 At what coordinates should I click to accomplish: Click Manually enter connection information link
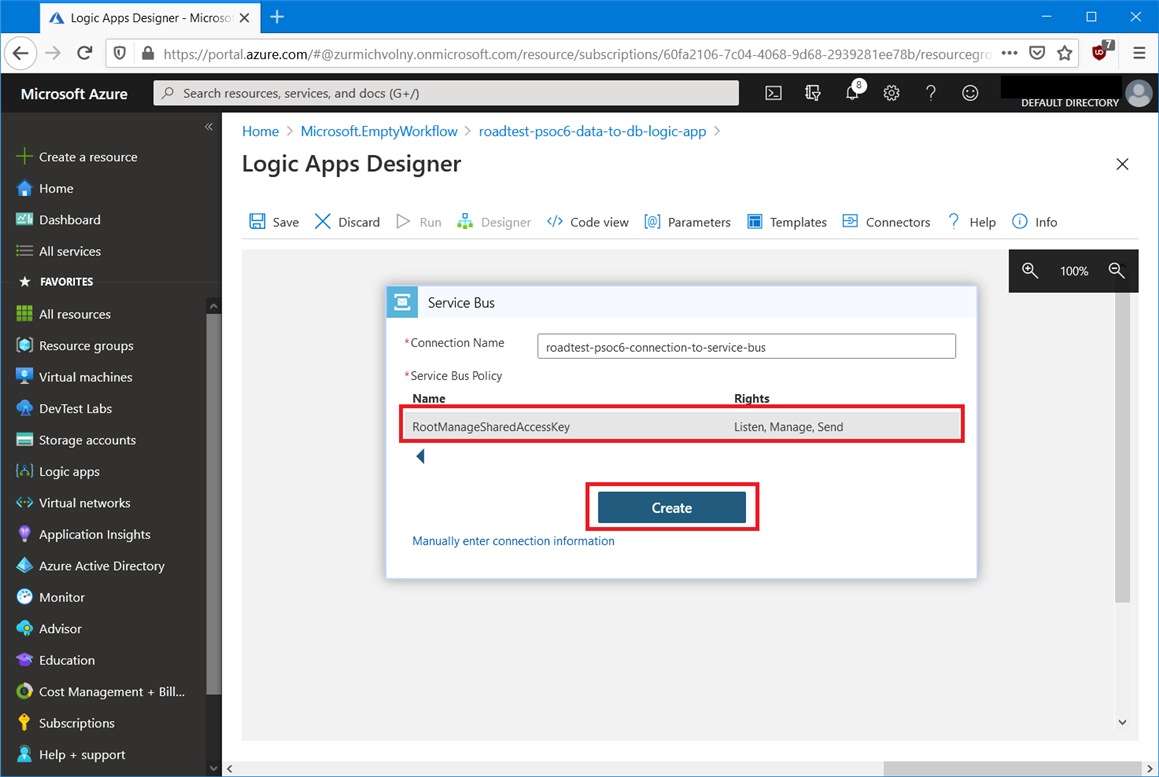pyautogui.click(x=513, y=541)
